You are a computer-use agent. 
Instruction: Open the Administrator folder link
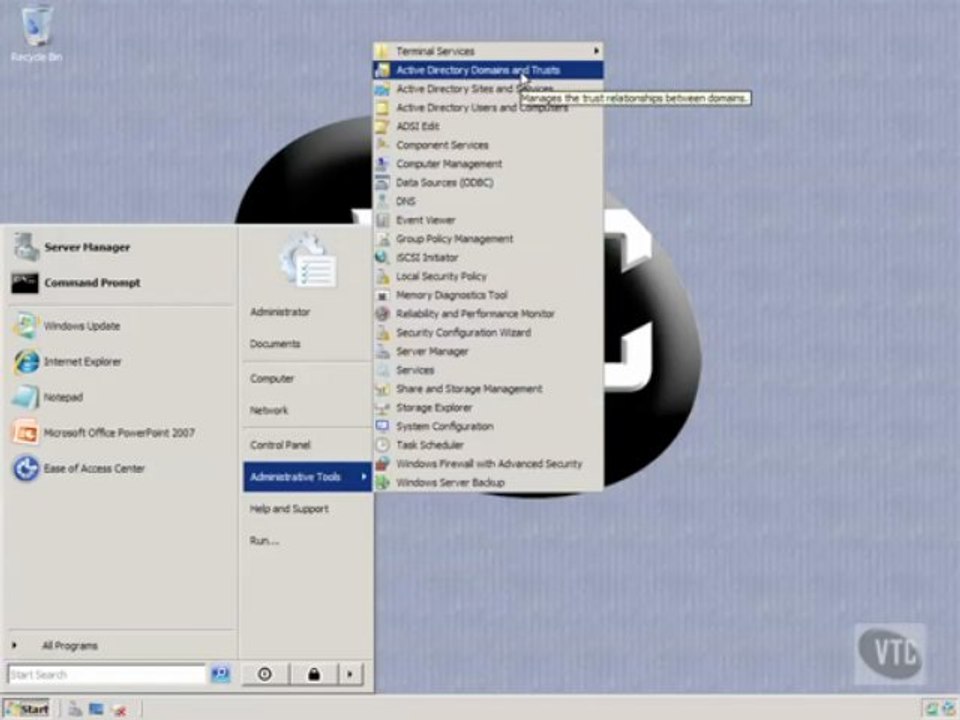pyautogui.click(x=280, y=312)
